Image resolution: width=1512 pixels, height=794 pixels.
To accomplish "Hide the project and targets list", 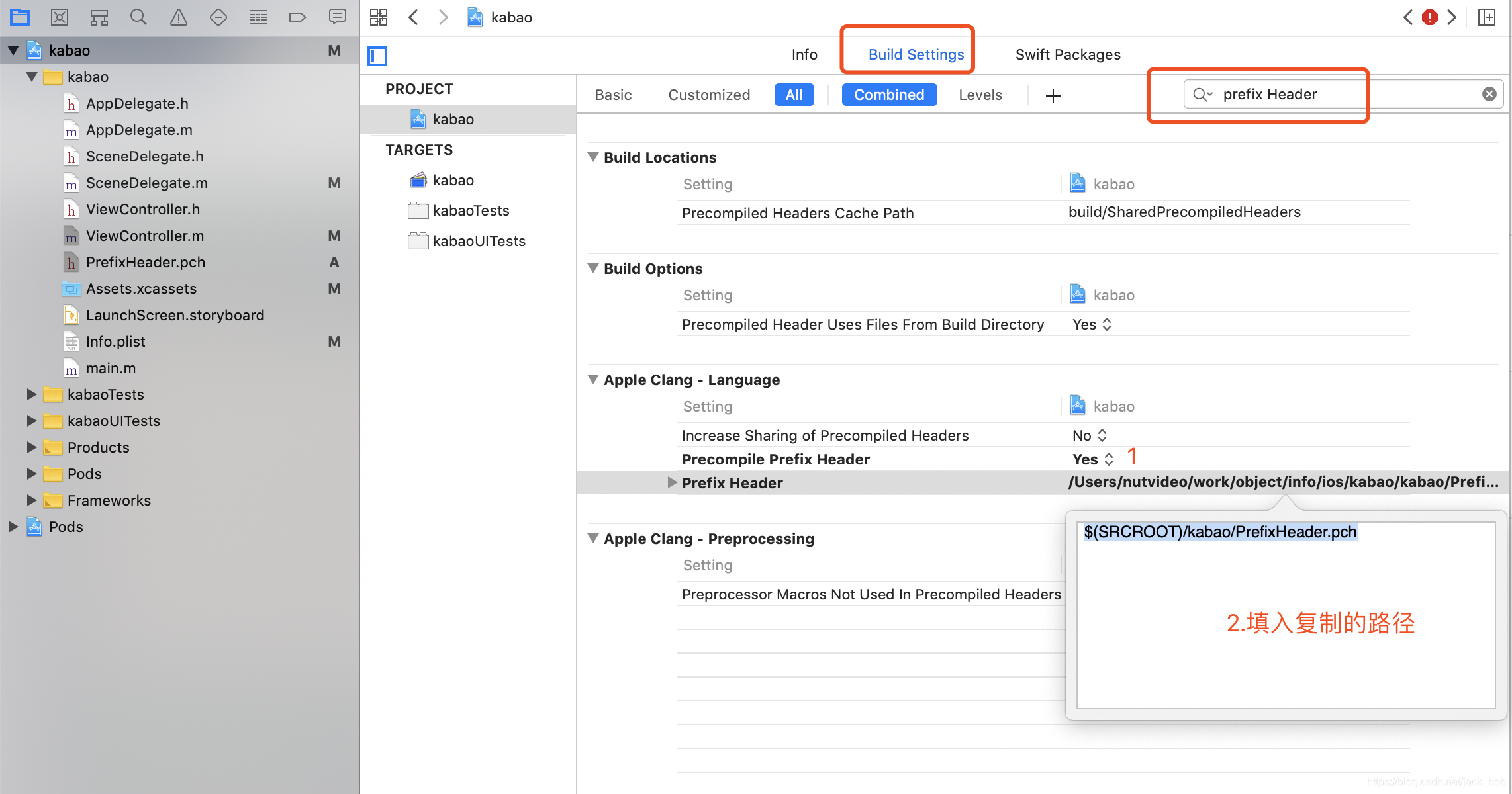I will click(x=377, y=56).
